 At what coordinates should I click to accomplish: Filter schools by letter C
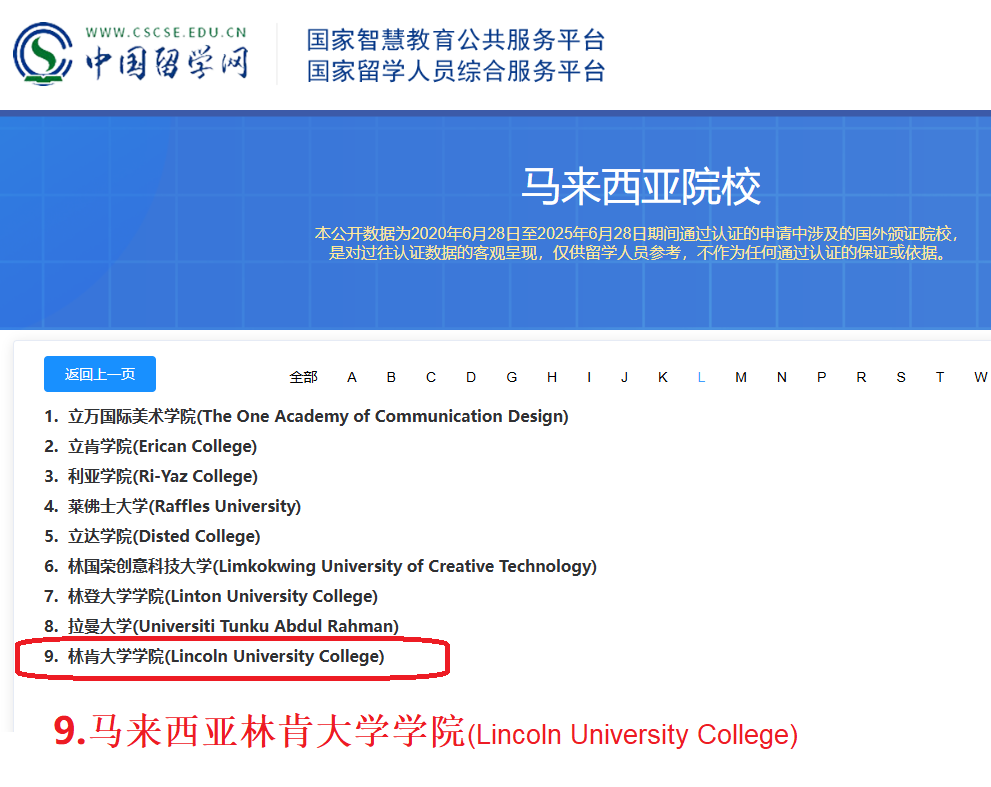coord(431,377)
